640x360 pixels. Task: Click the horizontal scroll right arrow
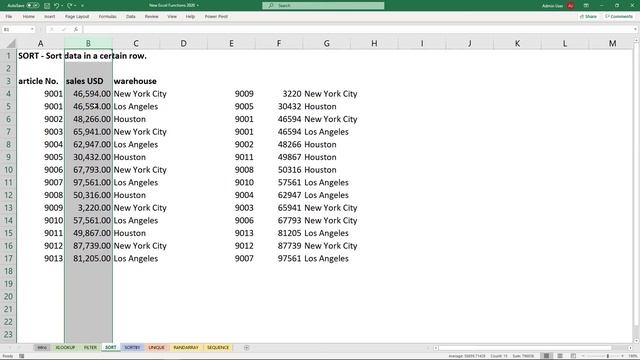click(630, 348)
